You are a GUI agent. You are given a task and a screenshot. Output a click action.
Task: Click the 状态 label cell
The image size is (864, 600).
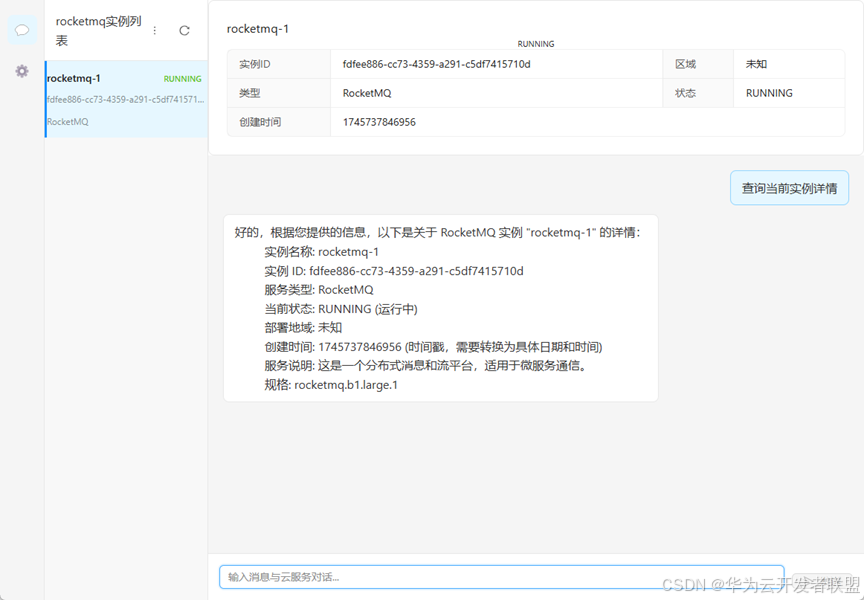[698, 93]
